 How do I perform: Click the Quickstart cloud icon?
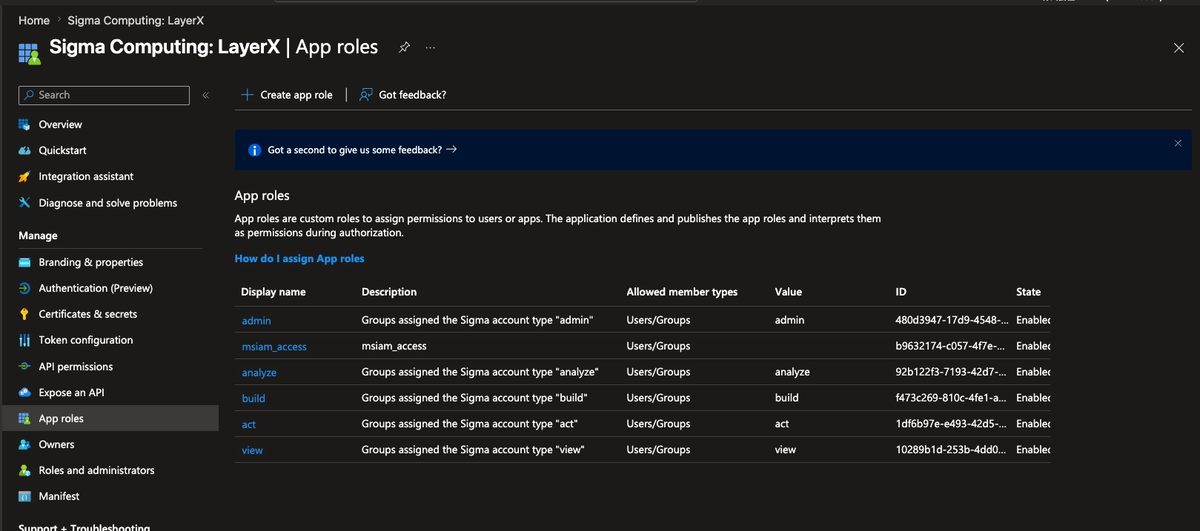pyautogui.click(x=25, y=151)
